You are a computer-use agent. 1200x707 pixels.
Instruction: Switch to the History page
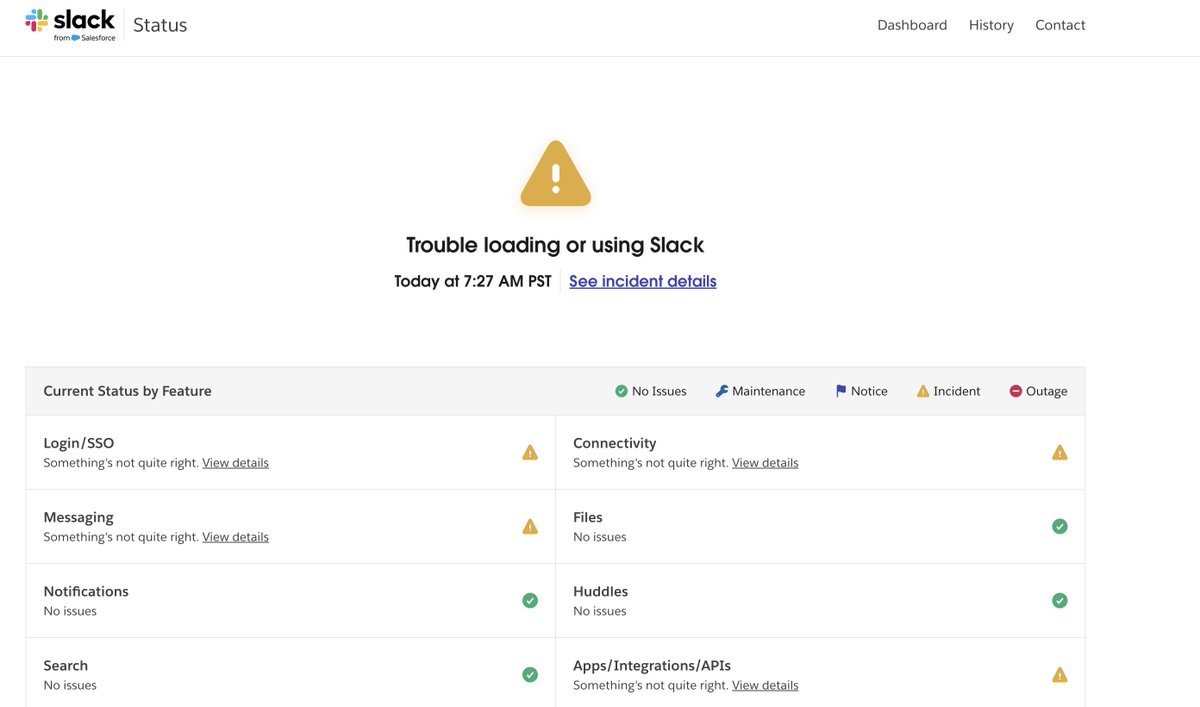[x=991, y=24]
